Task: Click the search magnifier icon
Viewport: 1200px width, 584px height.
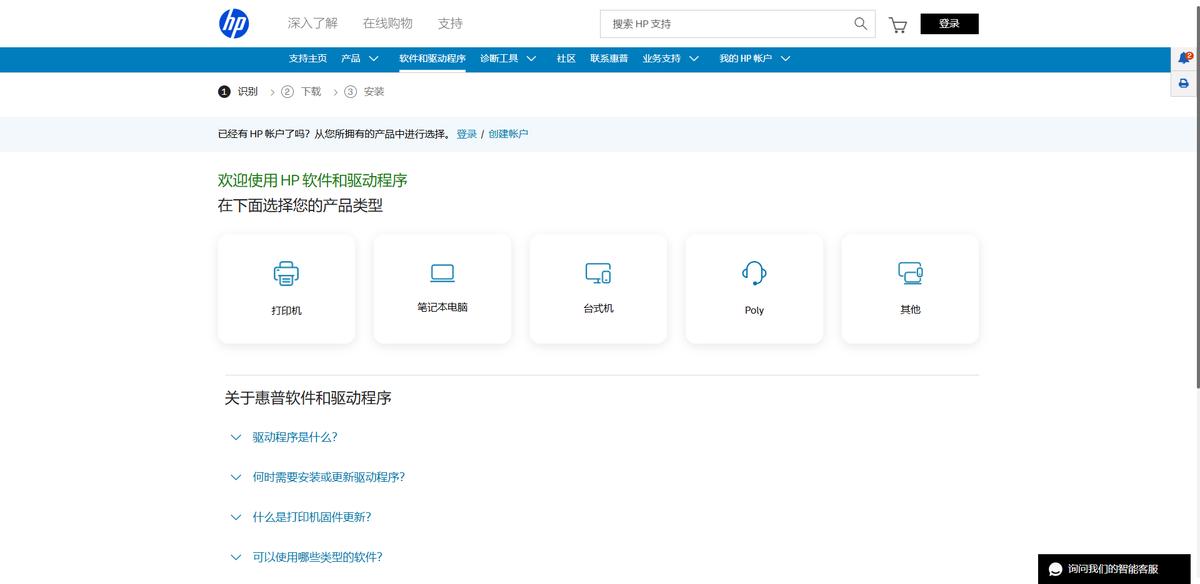Action: click(x=860, y=24)
